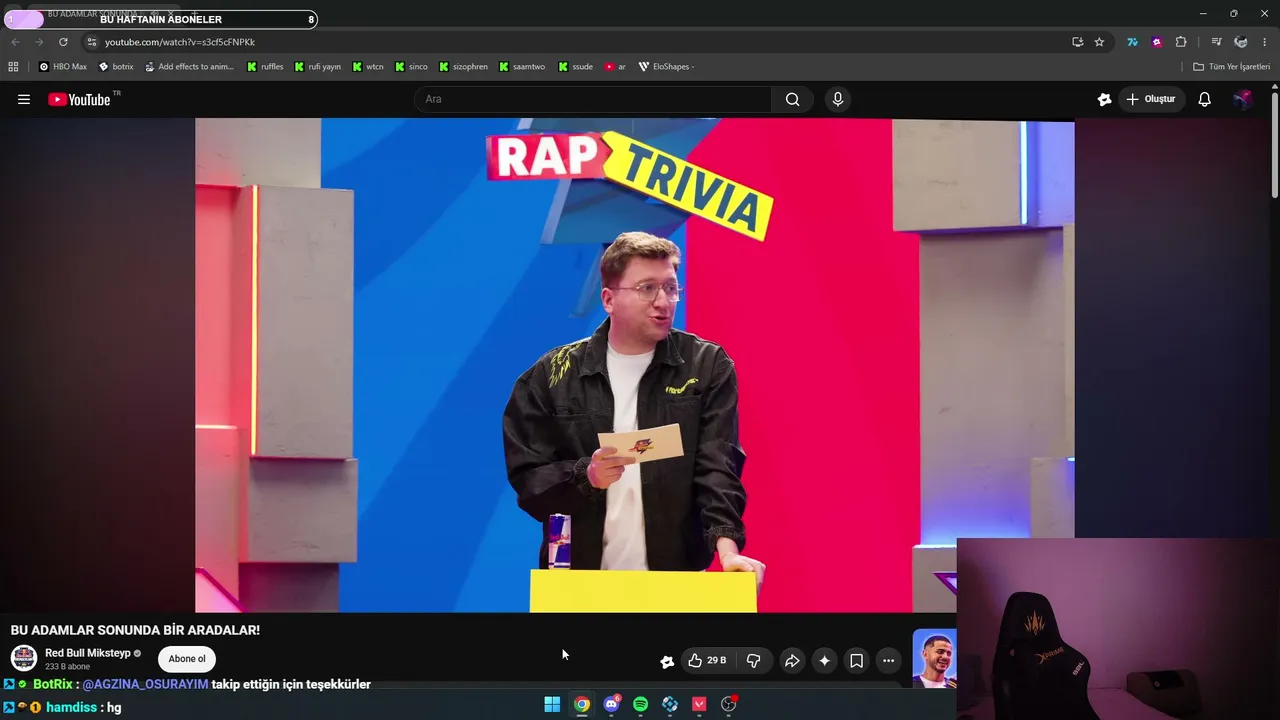Open the Windows Start menu

(552, 704)
